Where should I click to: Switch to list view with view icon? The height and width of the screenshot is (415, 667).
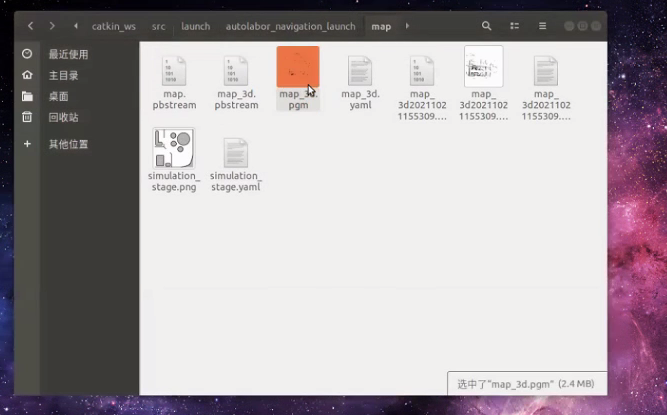[x=516, y=26]
